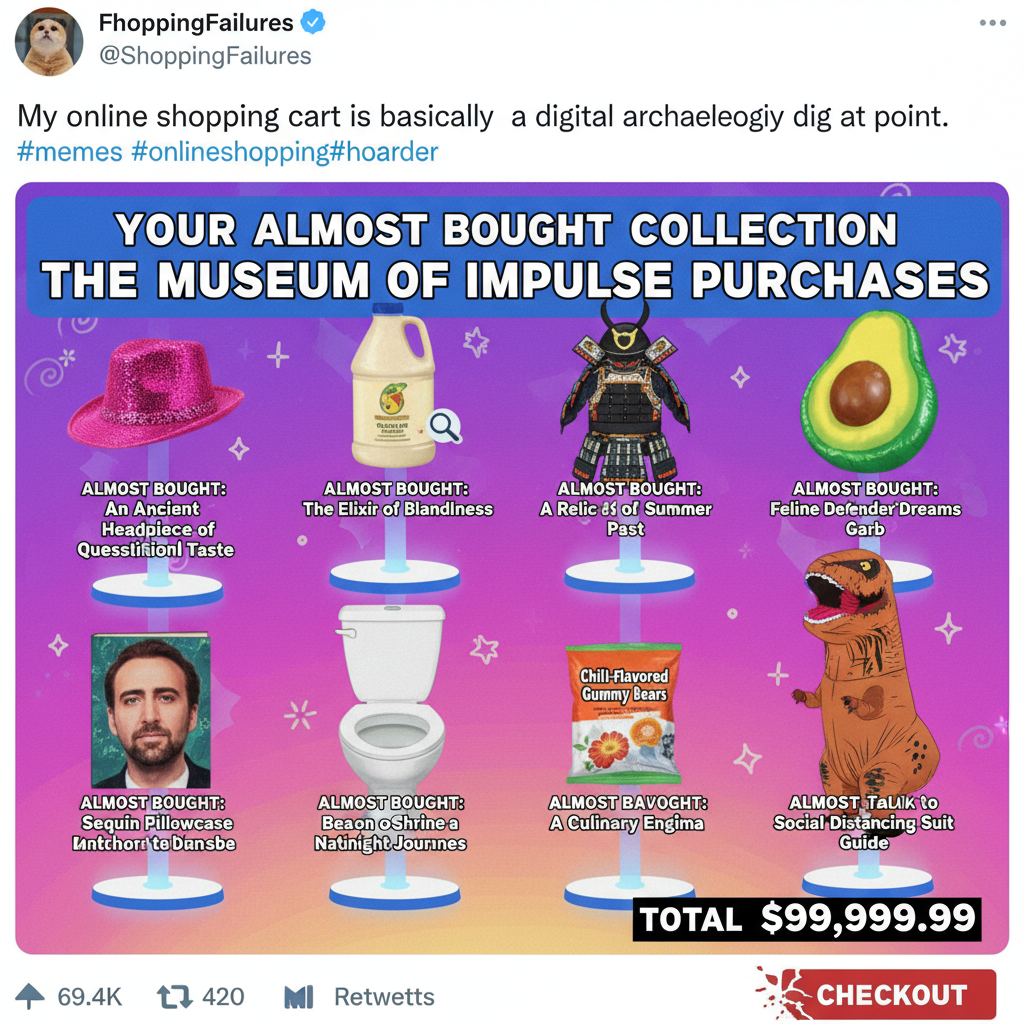1024x1024 pixels.
Task: Click the cat profile avatar
Action: point(48,42)
